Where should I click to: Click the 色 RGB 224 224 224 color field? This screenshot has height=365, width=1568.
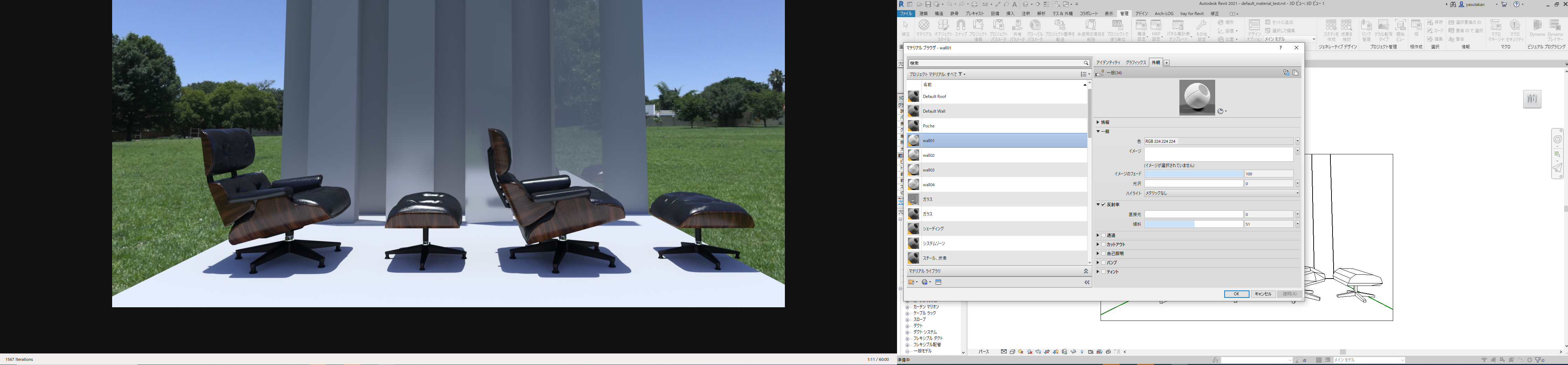pyautogui.click(x=1219, y=141)
